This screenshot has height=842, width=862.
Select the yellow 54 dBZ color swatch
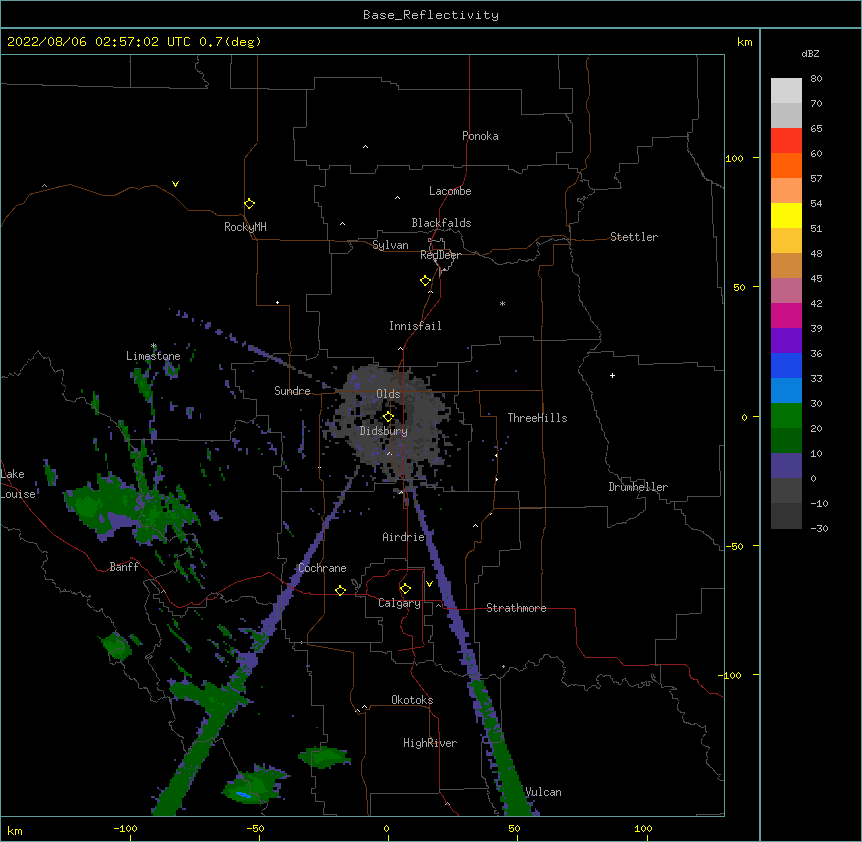click(786, 215)
